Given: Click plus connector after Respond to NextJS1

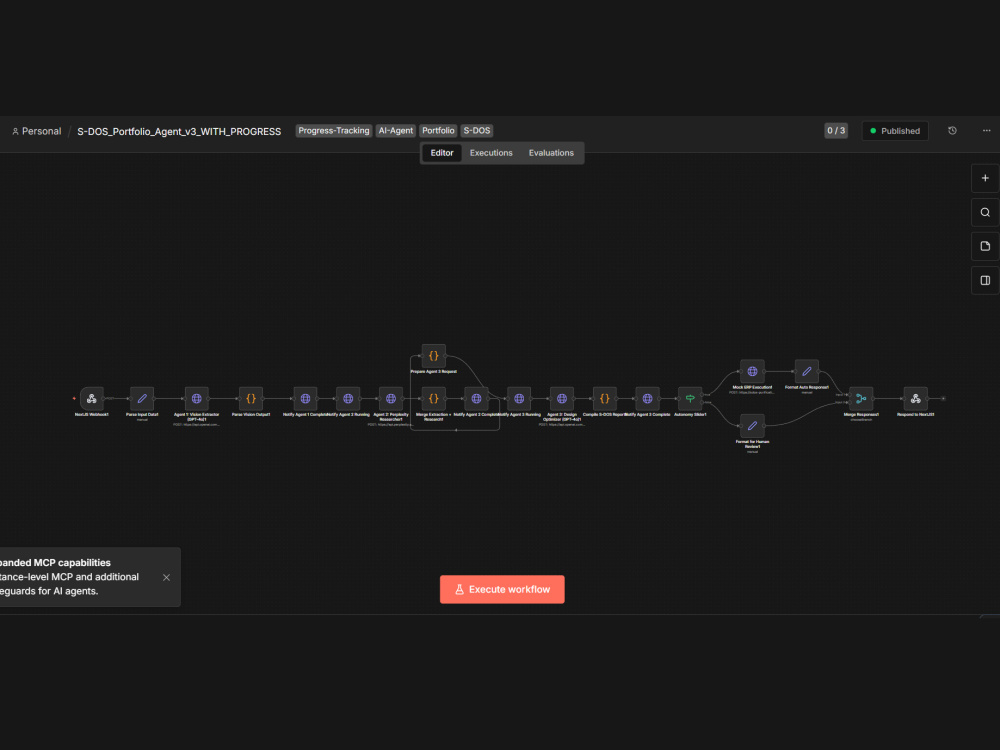Looking at the screenshot, I should point(943,399).
